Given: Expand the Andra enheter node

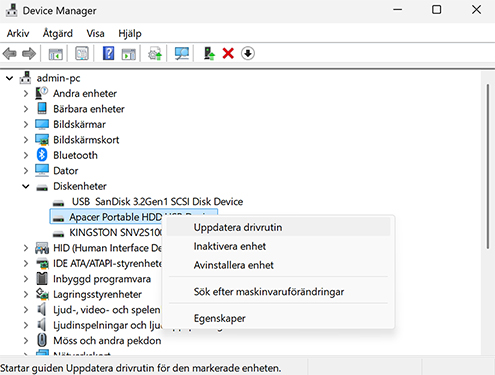Looking at the screenshot, I should [x=26, y=94].
